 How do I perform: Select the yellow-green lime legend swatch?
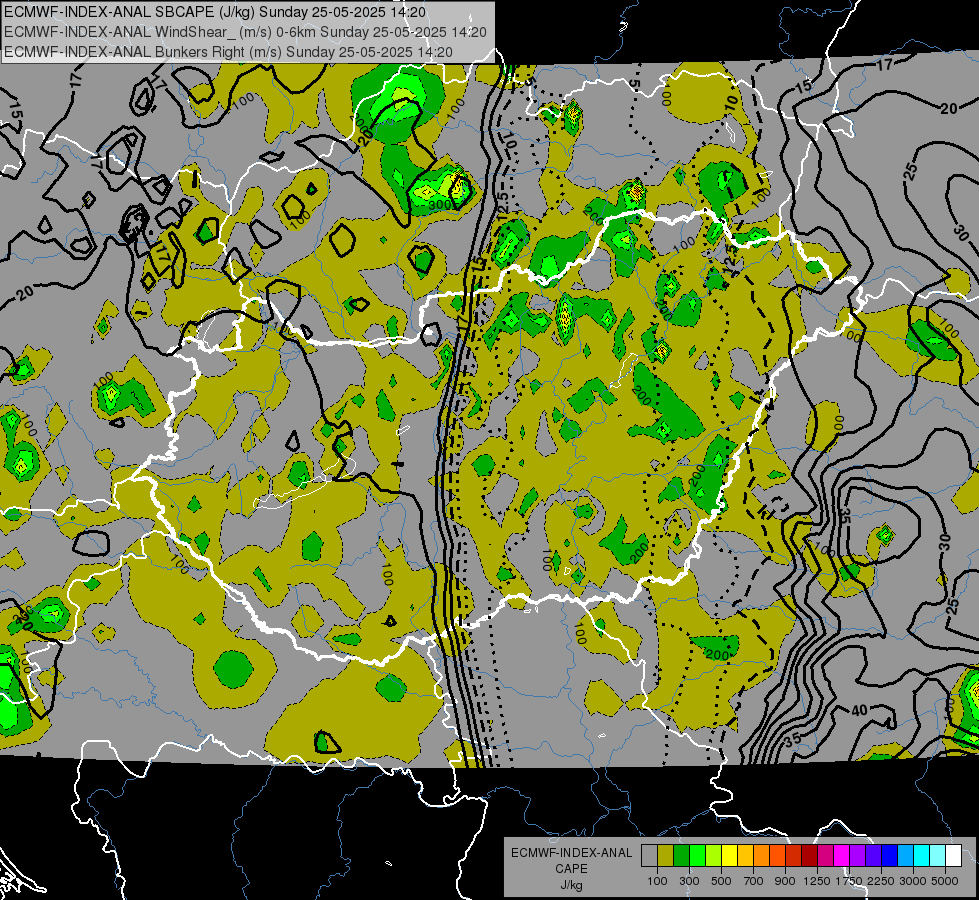point(714,855)
